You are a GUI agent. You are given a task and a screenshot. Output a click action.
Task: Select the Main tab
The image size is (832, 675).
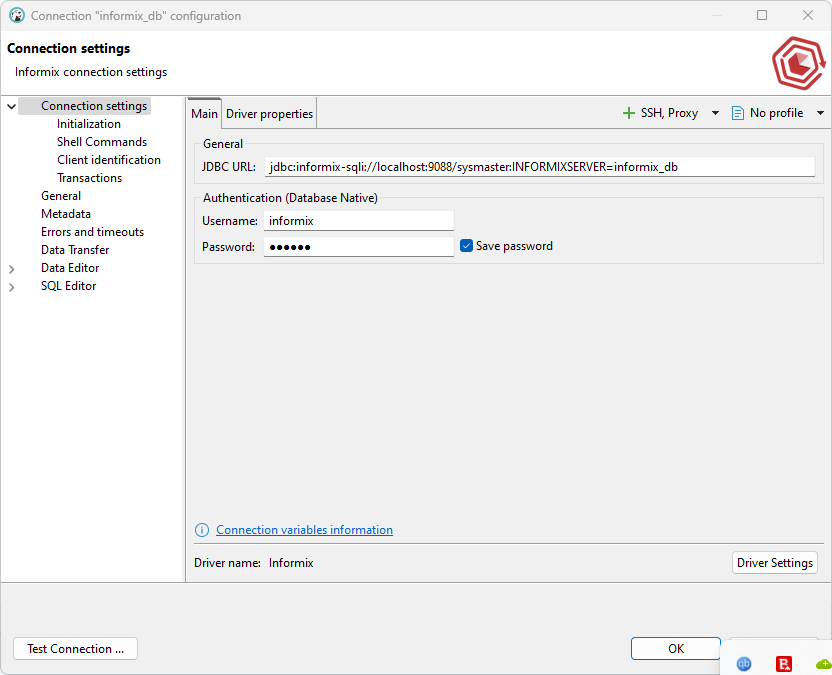204,114
